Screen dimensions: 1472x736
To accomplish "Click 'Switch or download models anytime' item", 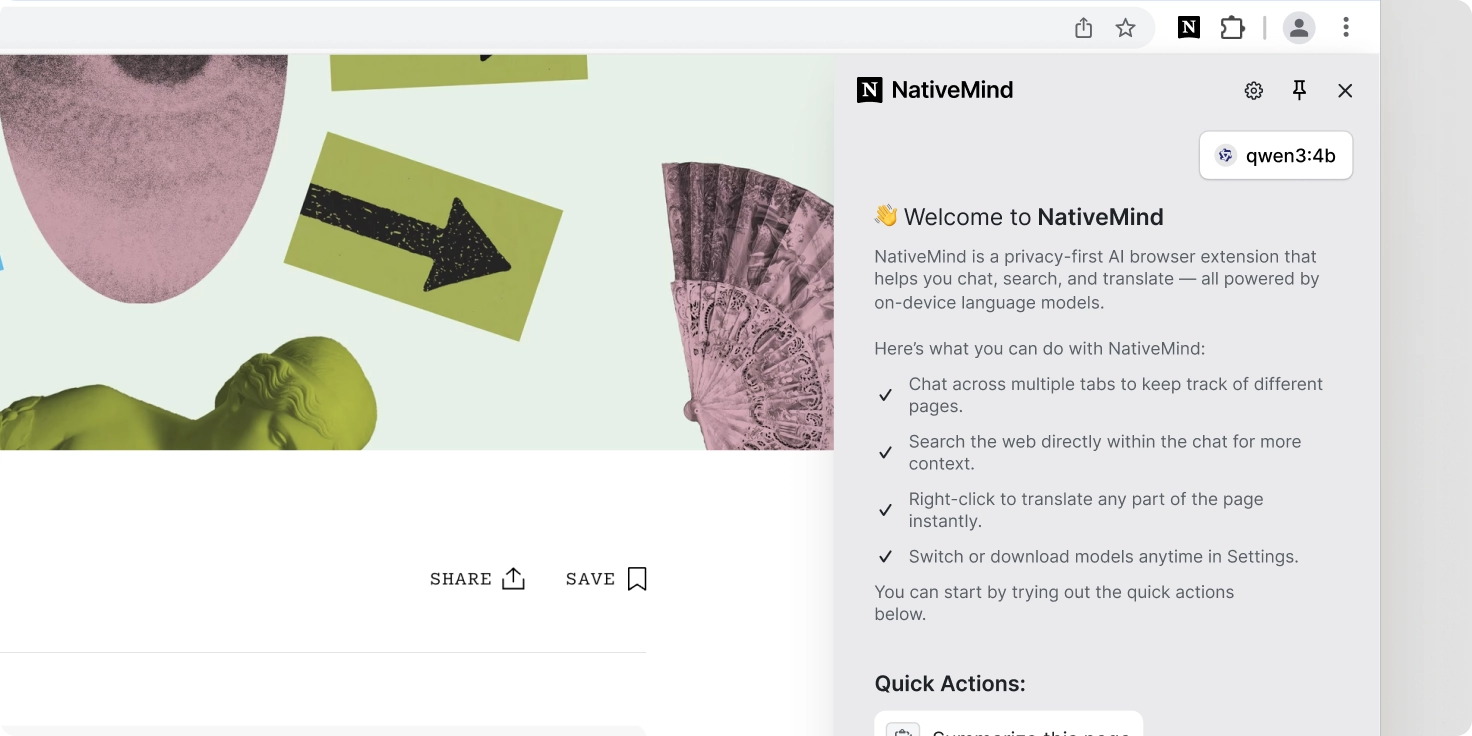I will click(1087, 557).
